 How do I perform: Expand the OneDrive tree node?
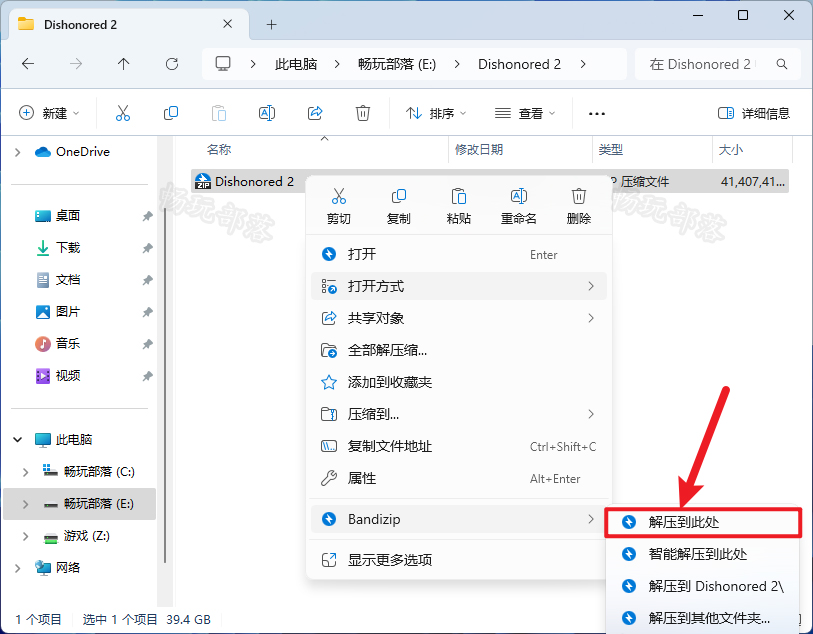click(18, 152)
